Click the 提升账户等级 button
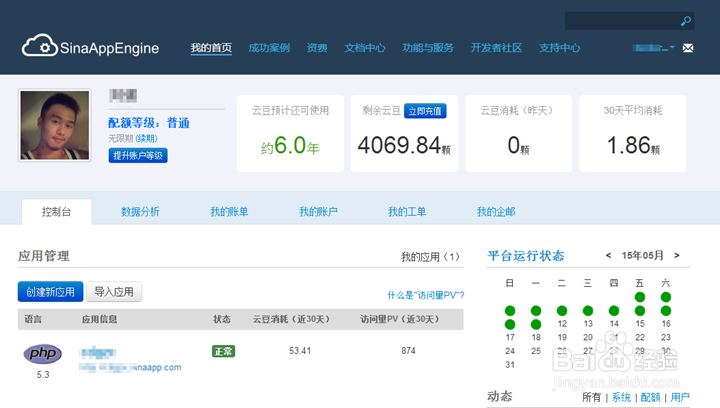The image size is (720, 408). point(138,155)
